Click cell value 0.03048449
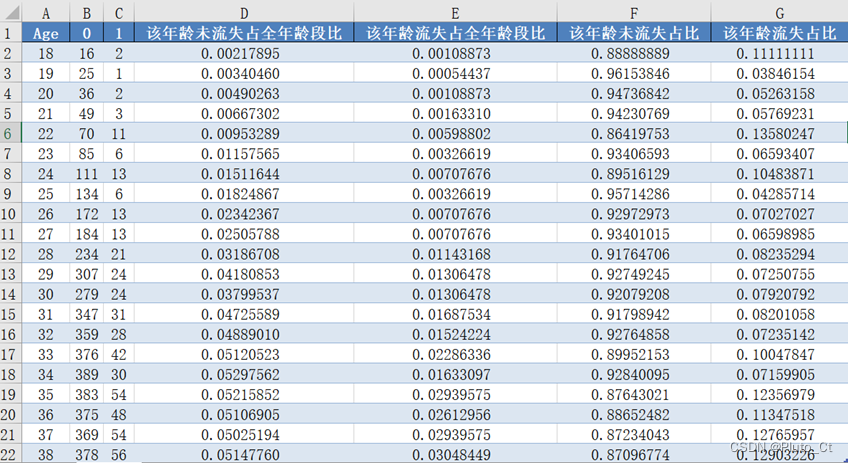The image size is (848, 463). point(455,454)
